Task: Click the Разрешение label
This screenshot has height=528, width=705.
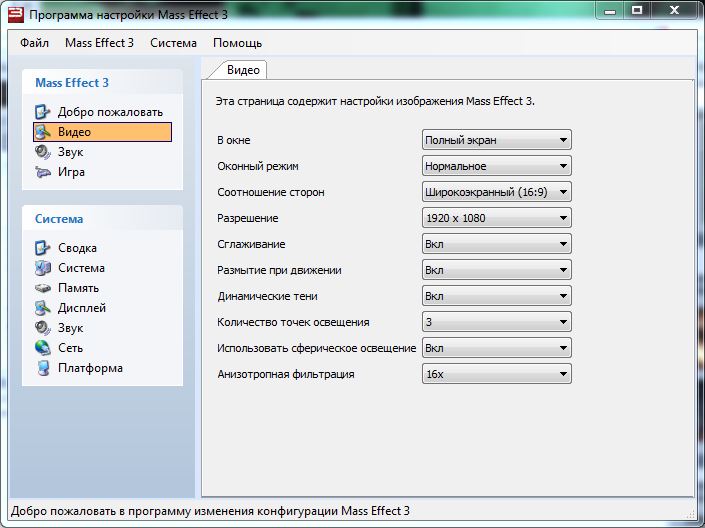Action: point(247,219)
